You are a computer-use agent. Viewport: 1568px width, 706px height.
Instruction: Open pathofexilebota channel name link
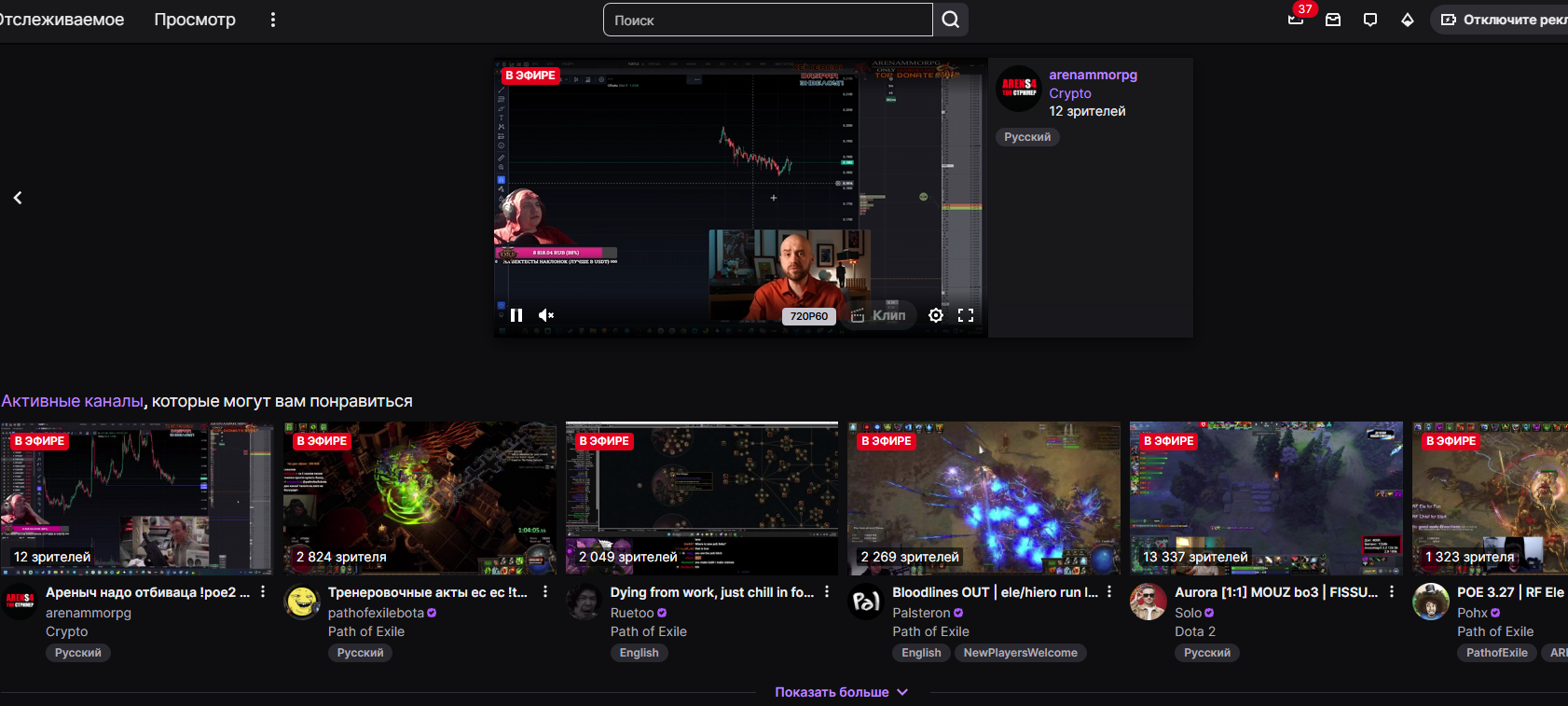pyautogui.click(x=376, y=613)
